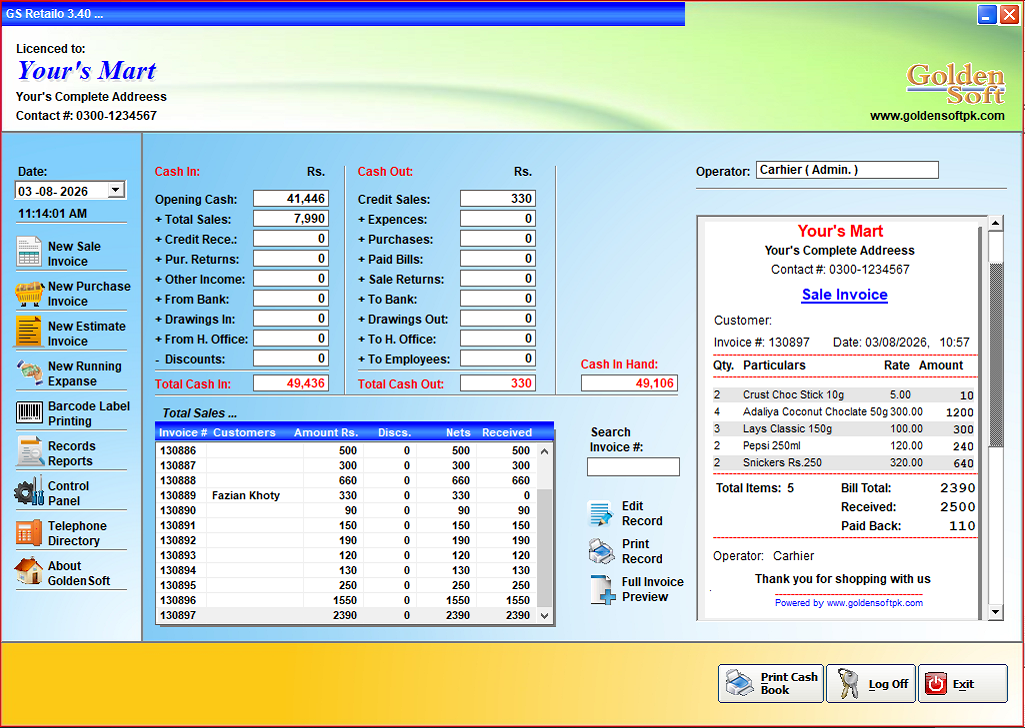Screen dimensions: 1025x728
Task: Select the invoice 130888 row
Action: point(346,480)
